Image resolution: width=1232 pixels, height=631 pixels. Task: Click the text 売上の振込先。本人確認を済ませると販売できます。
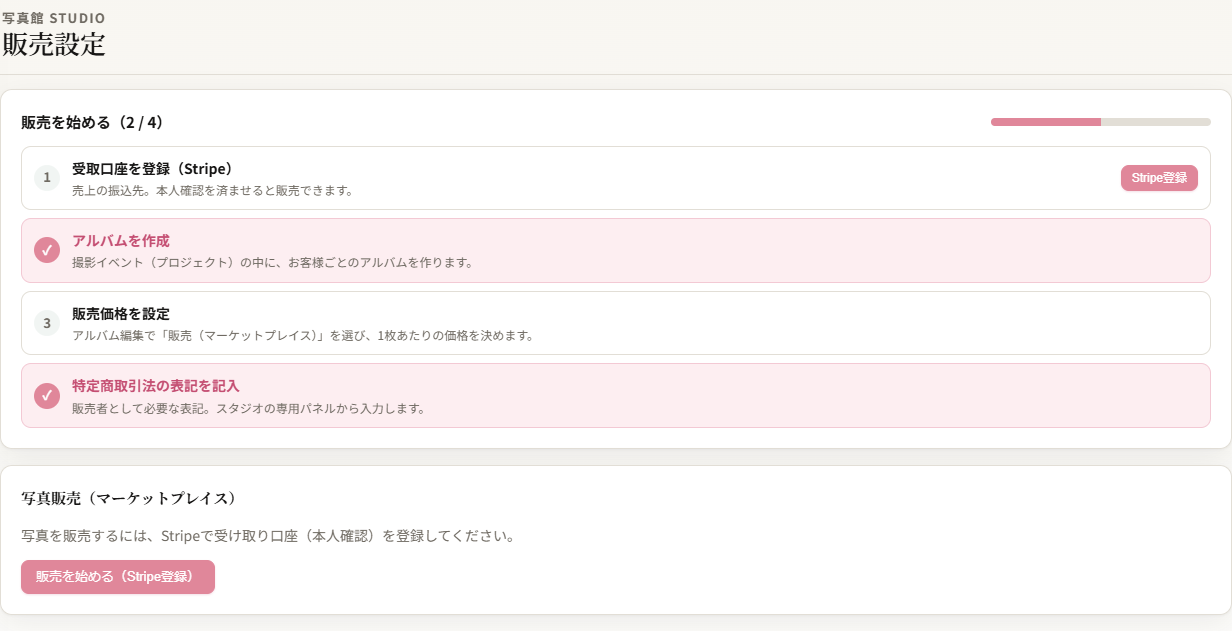pyautogui.click(x=212, y=190)
